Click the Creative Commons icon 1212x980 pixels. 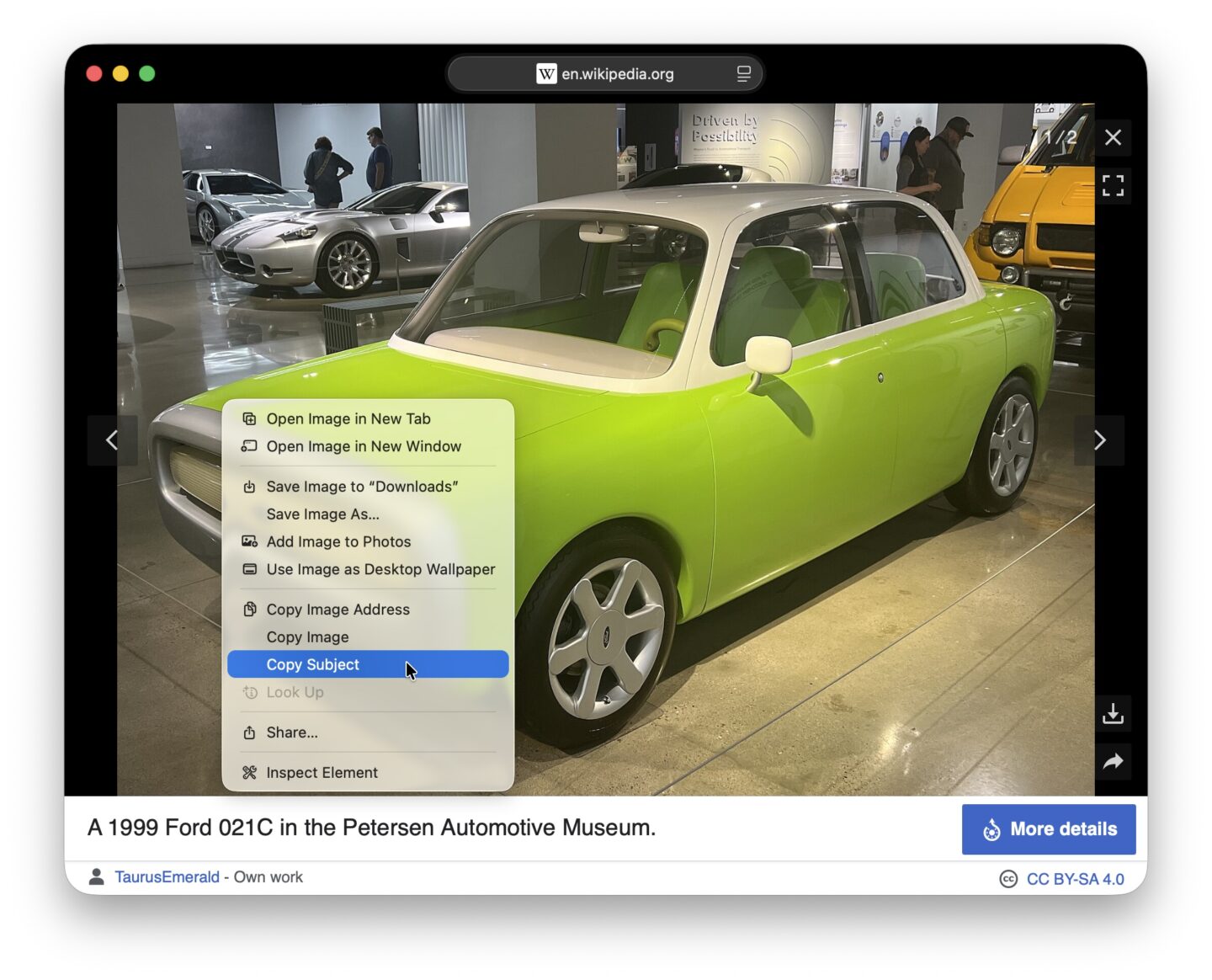(1008, 879)
